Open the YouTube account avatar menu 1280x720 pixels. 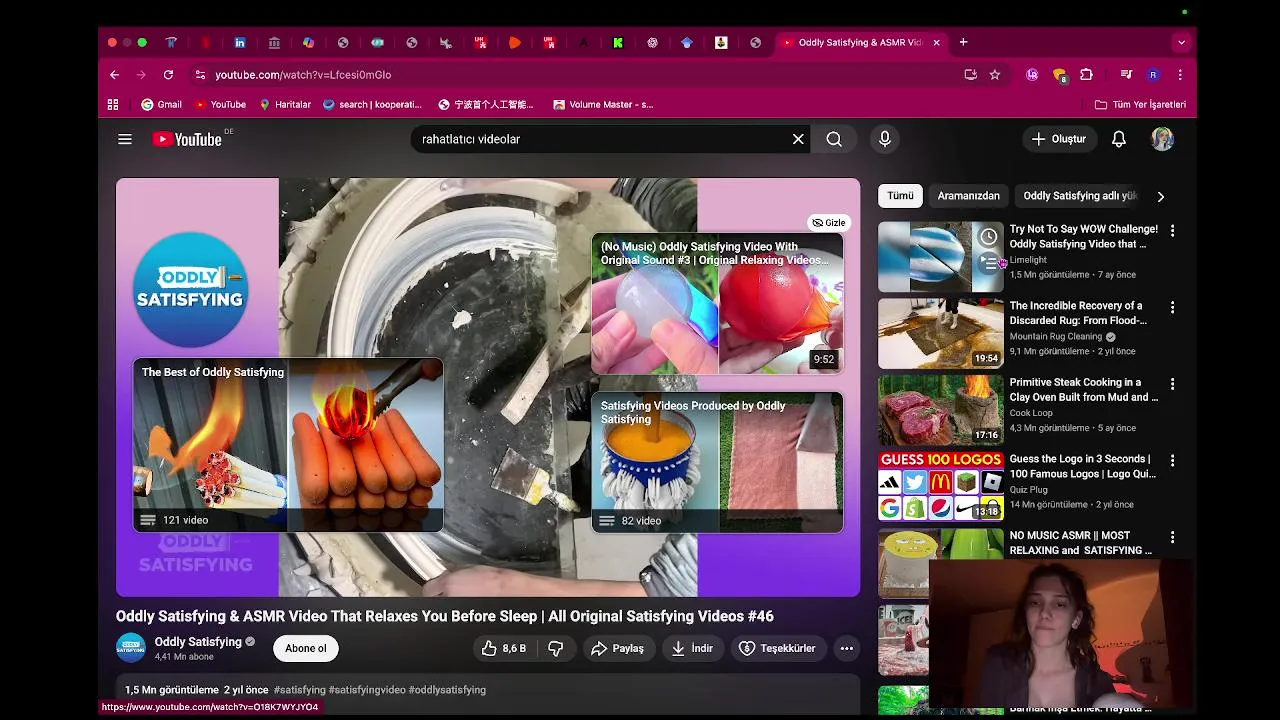(x=1162, y=139)
